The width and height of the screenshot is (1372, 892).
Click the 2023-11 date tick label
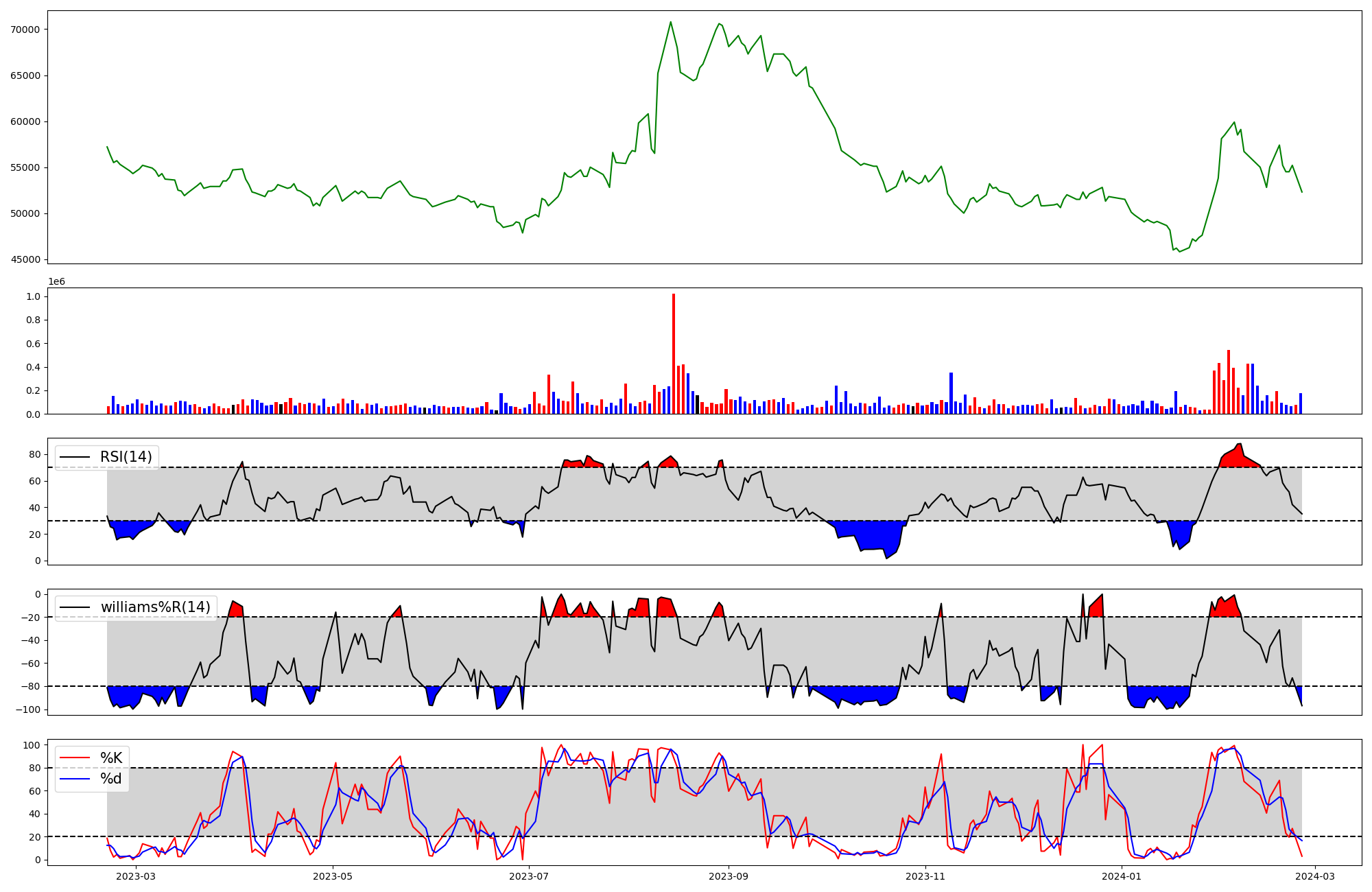[x=925, y=876]
